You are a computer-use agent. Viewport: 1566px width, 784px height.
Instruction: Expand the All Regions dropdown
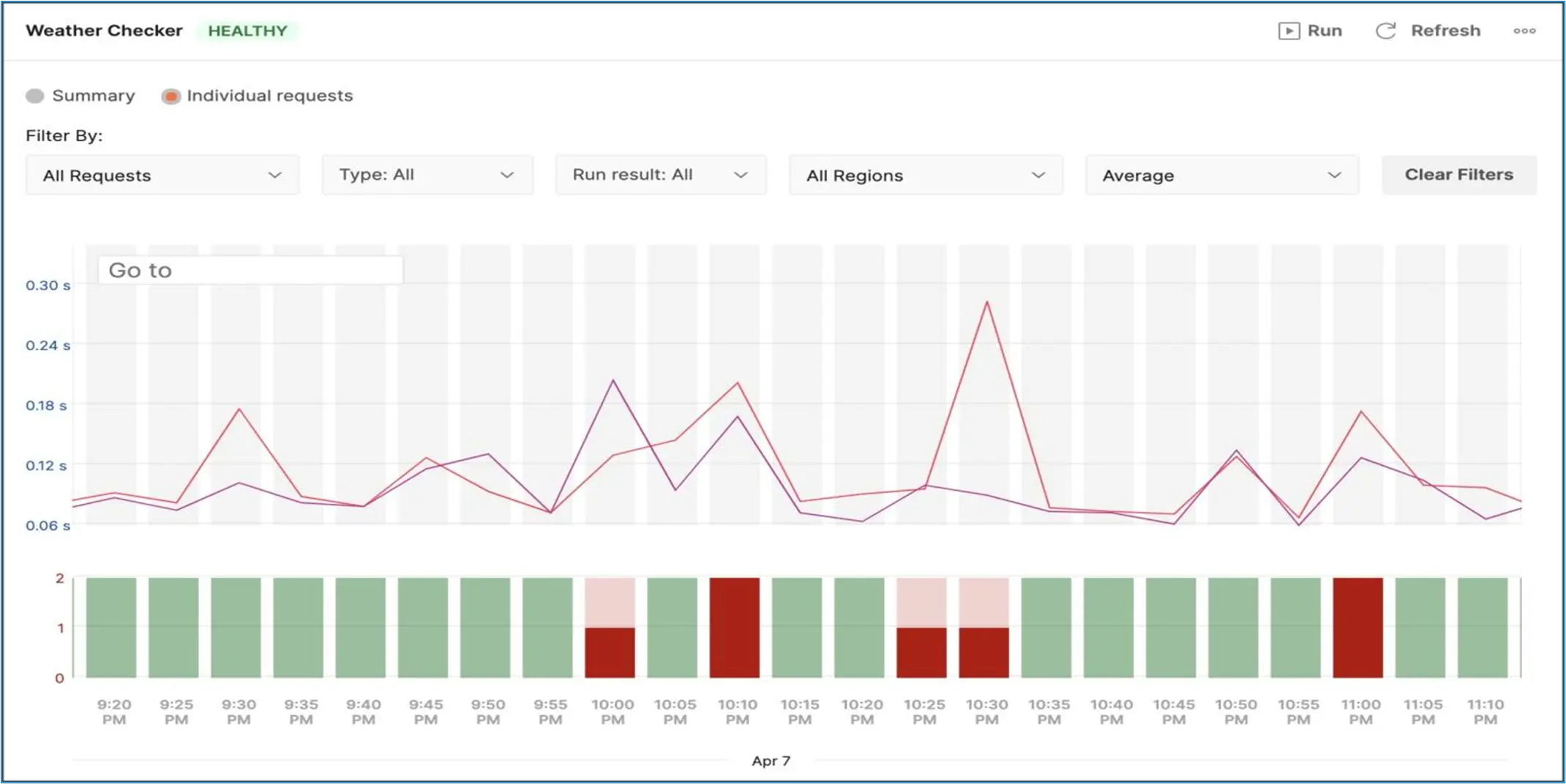point(925,175)
